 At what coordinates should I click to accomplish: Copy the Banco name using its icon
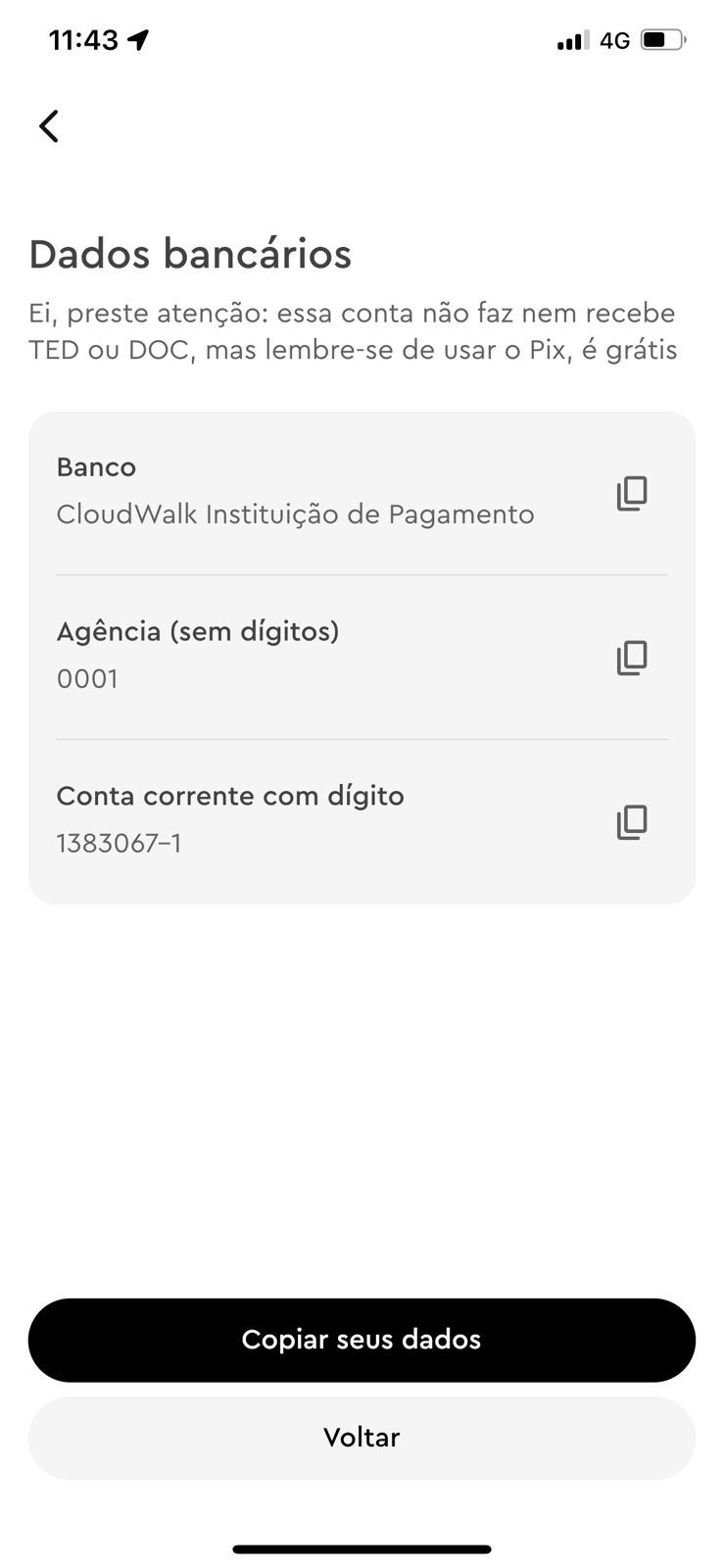(632, 493)
